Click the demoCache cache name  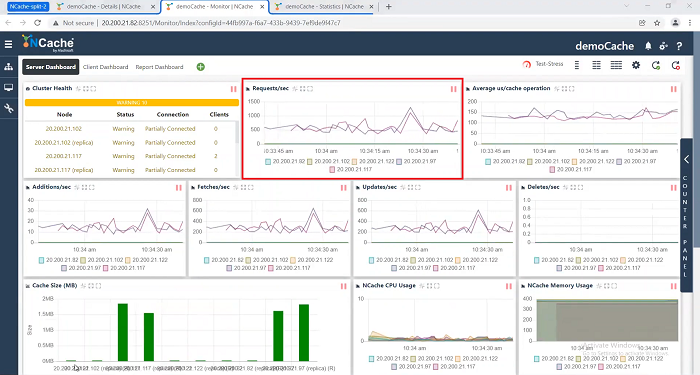[x=604, y=46]
